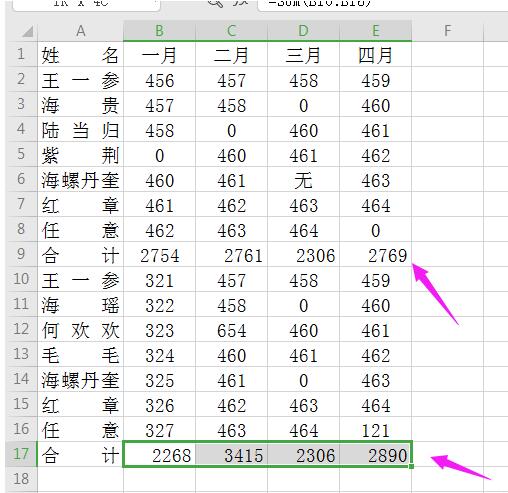Viewport: 508px width, 493px height.
Task: Select the name cell 毛毛
Action: [x=80, y=354]
